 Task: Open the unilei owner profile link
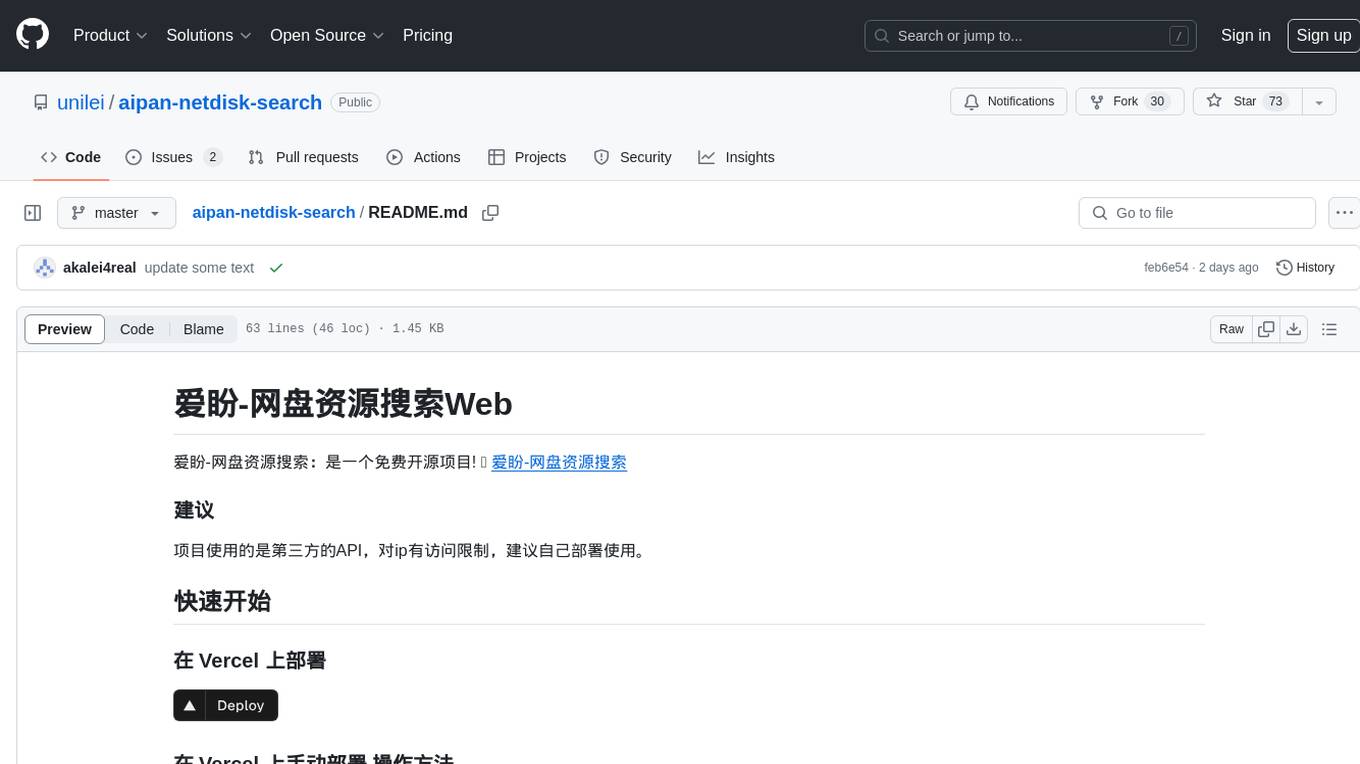click(81, 102)
